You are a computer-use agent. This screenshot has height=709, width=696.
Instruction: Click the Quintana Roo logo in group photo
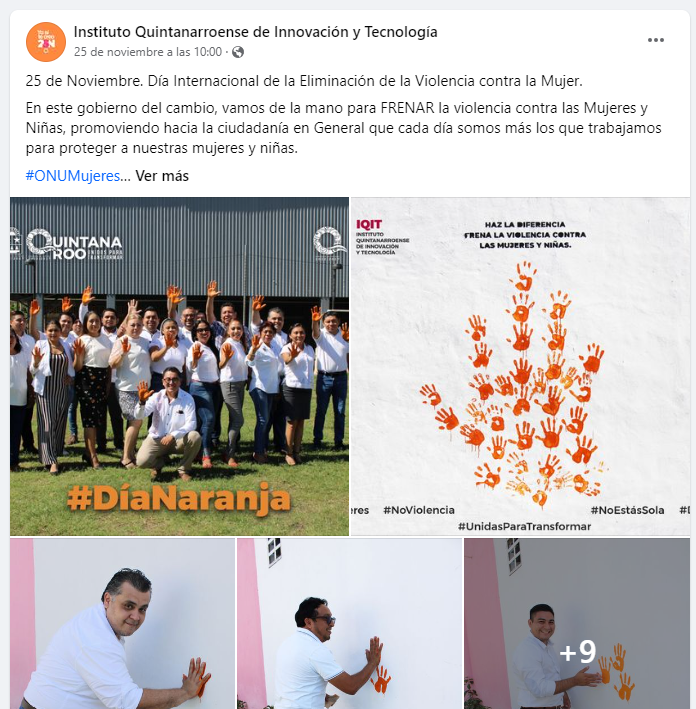click(75, 245)
